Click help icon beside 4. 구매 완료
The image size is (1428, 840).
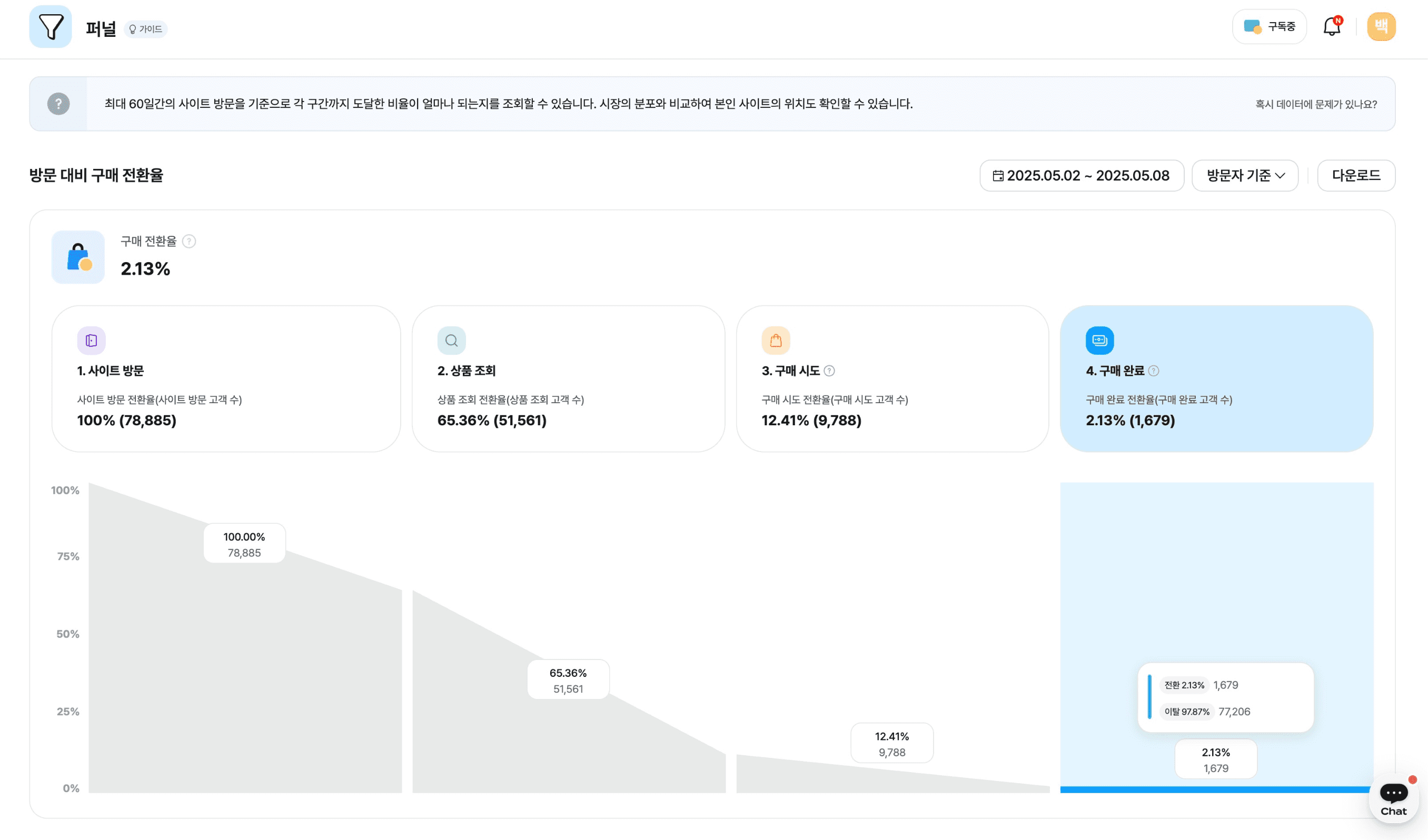pyautogui.click(x=1153, y=371)
